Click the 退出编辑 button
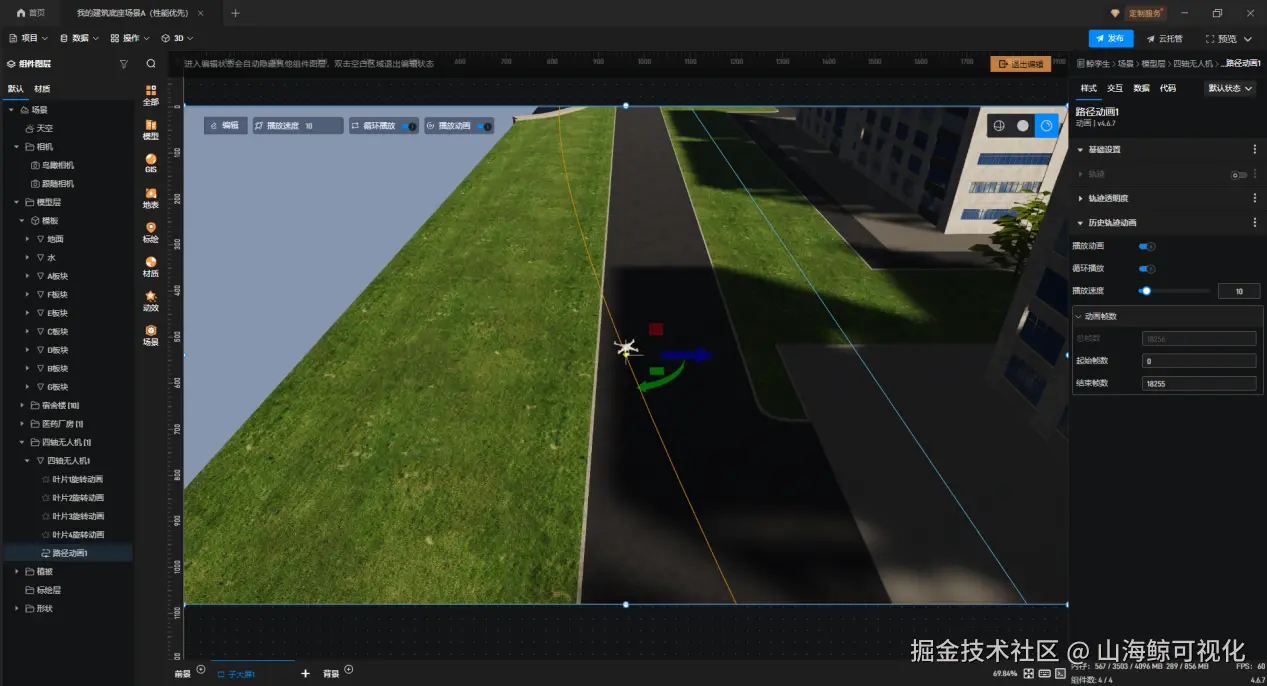Image resolution: width=1267 pixels, height=686 pixels. (x=1021, y=64)
